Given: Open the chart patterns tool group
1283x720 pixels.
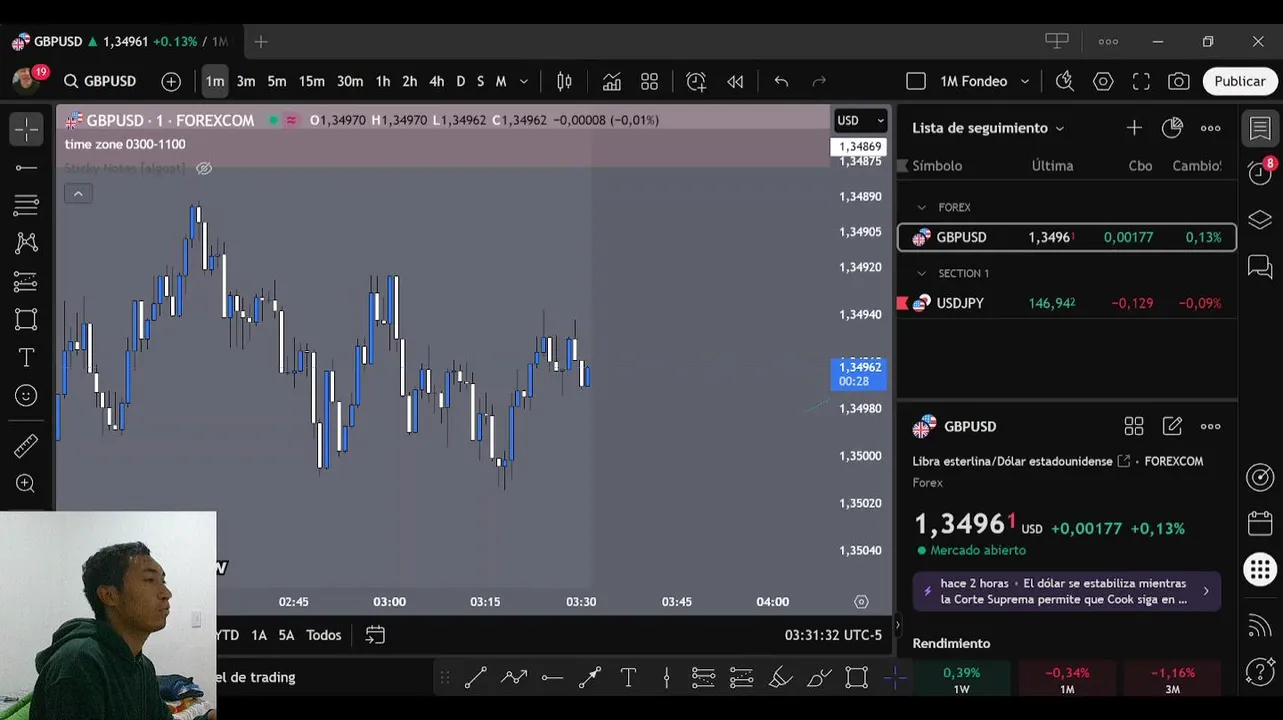Looking at the screenshot, I should [26, 243].
